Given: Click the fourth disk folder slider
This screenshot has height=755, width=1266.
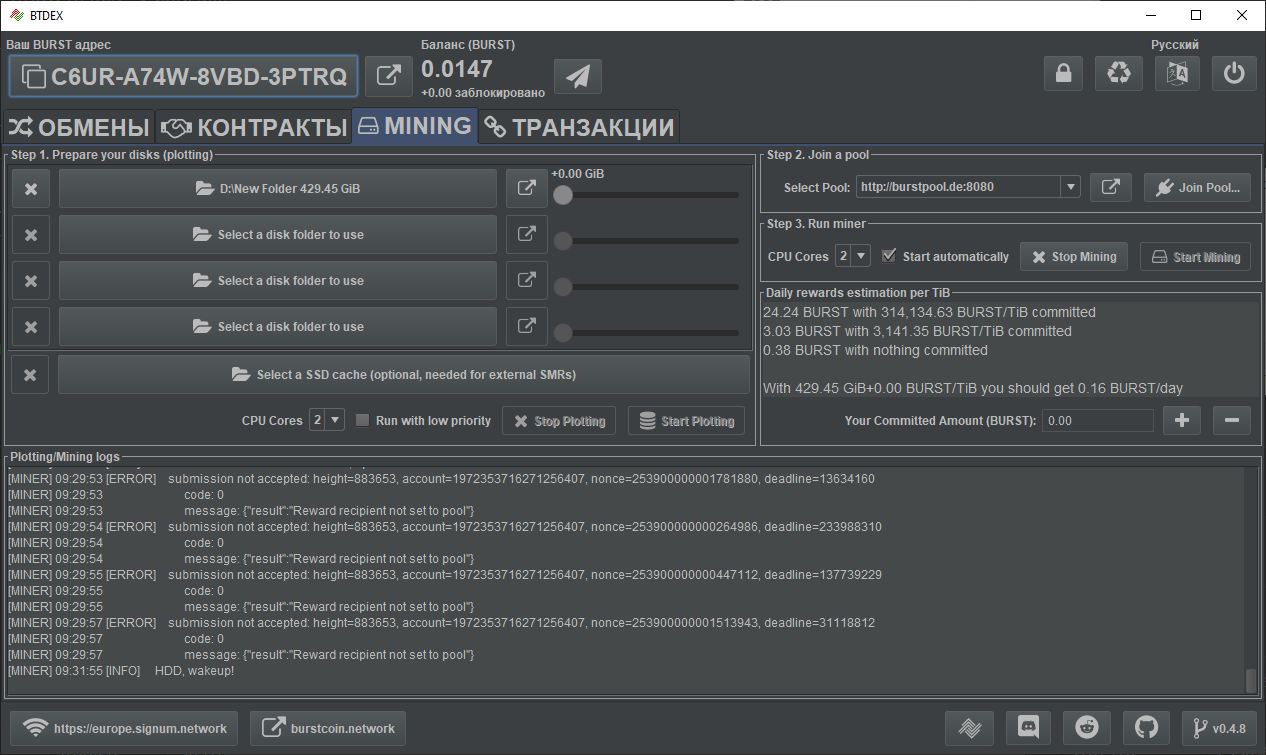Looking at the screenshot, I should click(648, 333).
